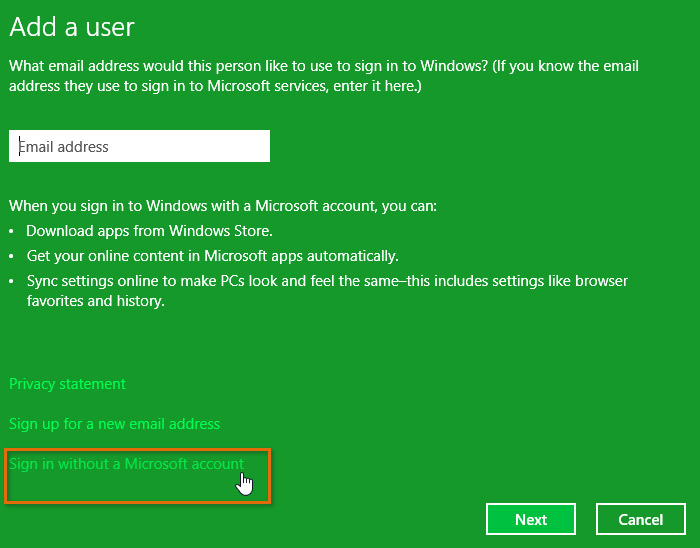This screenshot has height=548, width=700.
Task: Click the Email address placeholder text
Action: (64, 146)
